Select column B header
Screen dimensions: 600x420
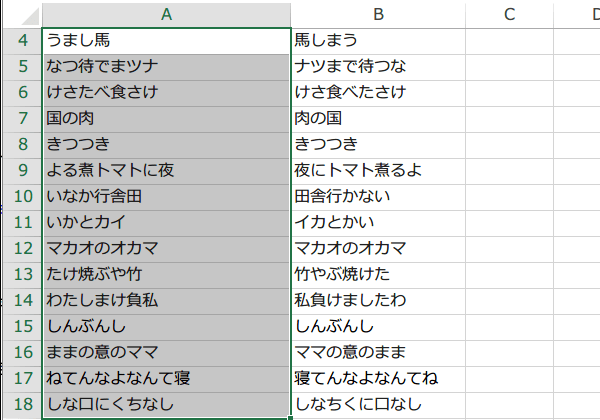click(378, 14)
